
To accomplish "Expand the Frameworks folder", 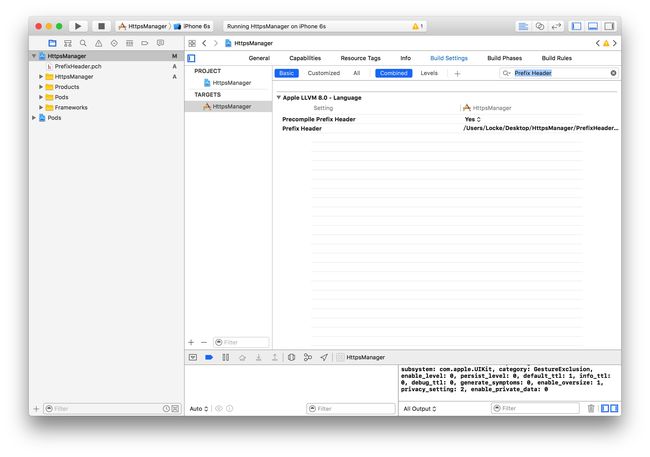I will point(41,107).
